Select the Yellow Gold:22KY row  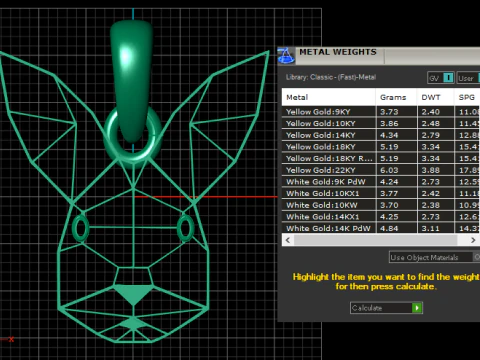click(381, 170)
